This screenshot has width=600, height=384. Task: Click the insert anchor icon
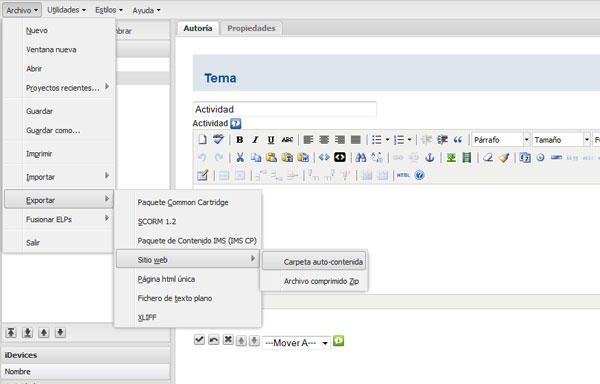(430, 157)
